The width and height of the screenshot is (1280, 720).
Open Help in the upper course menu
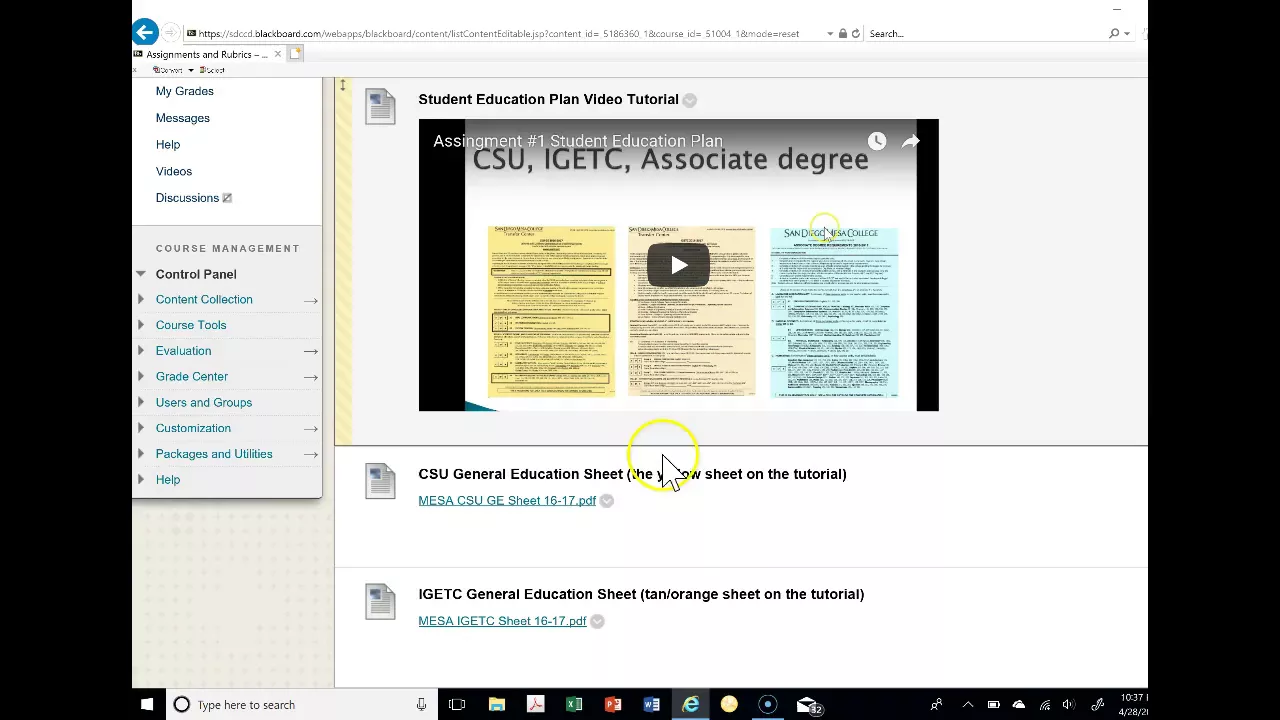[168, 145]
